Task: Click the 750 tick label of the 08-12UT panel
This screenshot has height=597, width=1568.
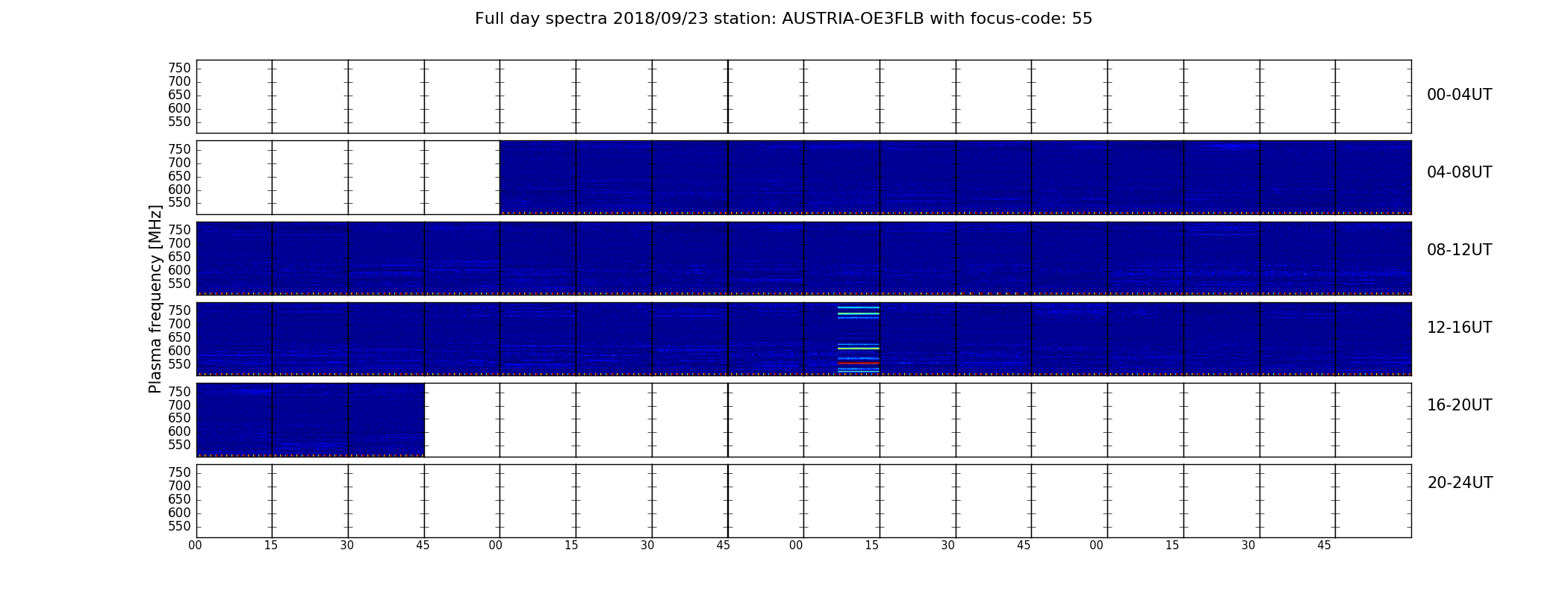Action: point(179,230)
